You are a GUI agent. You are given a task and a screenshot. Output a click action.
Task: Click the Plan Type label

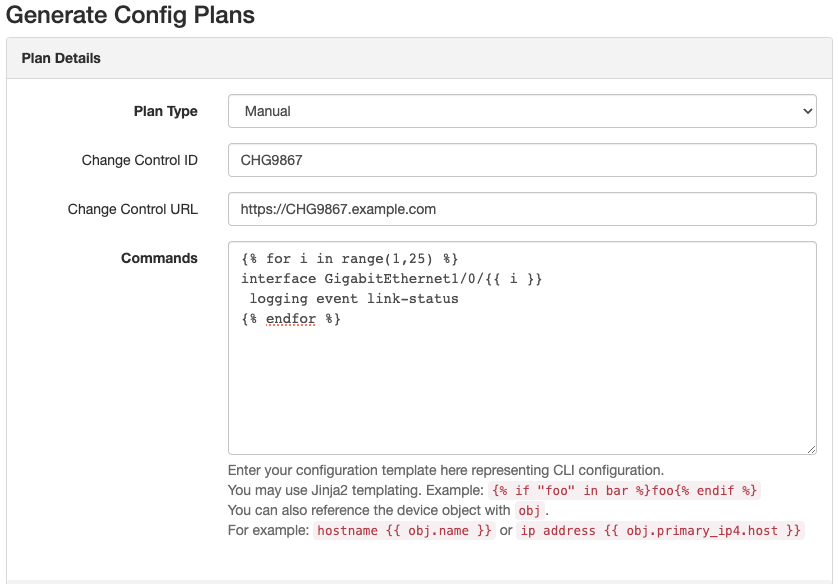(x=165, y=111)
